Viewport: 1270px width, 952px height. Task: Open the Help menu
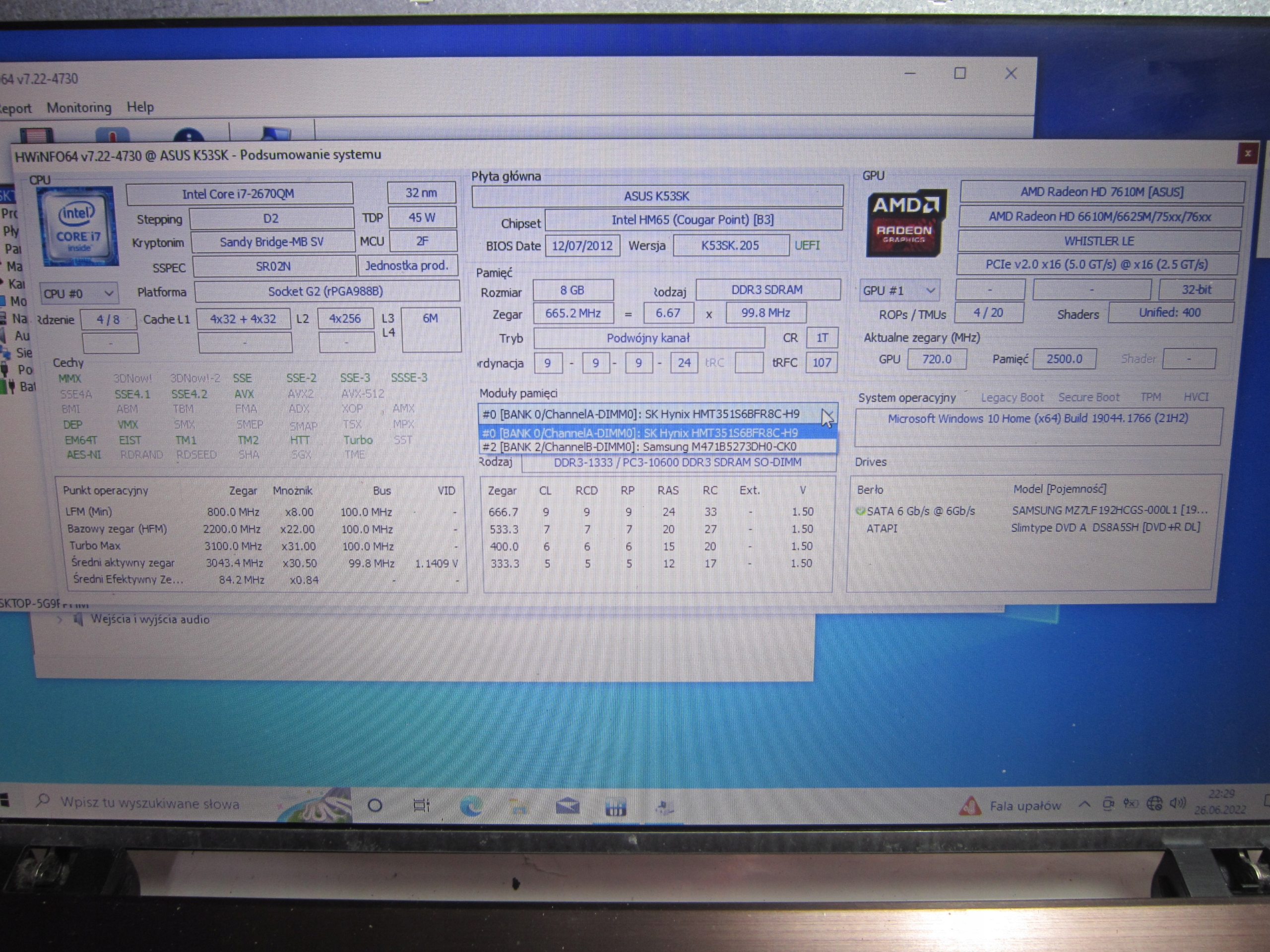coord(140,107)
